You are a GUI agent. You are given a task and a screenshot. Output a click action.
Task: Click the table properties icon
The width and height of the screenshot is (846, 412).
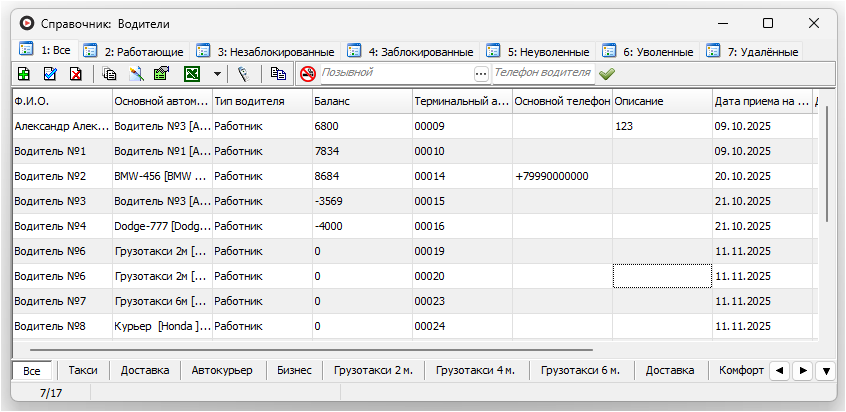162,74
